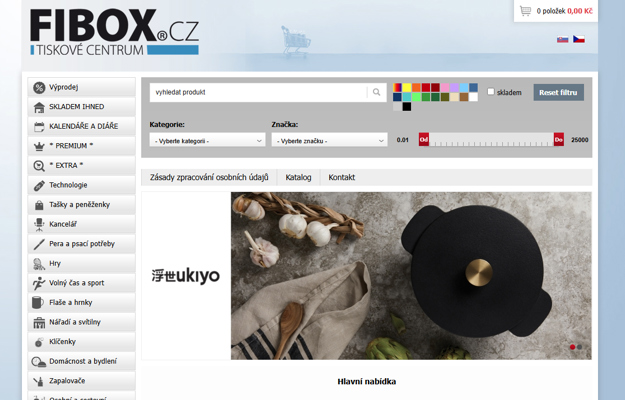Open the shopping cart icon
Image resolution: width=625 pixels, height=400 pixels.
coord(525,11)
